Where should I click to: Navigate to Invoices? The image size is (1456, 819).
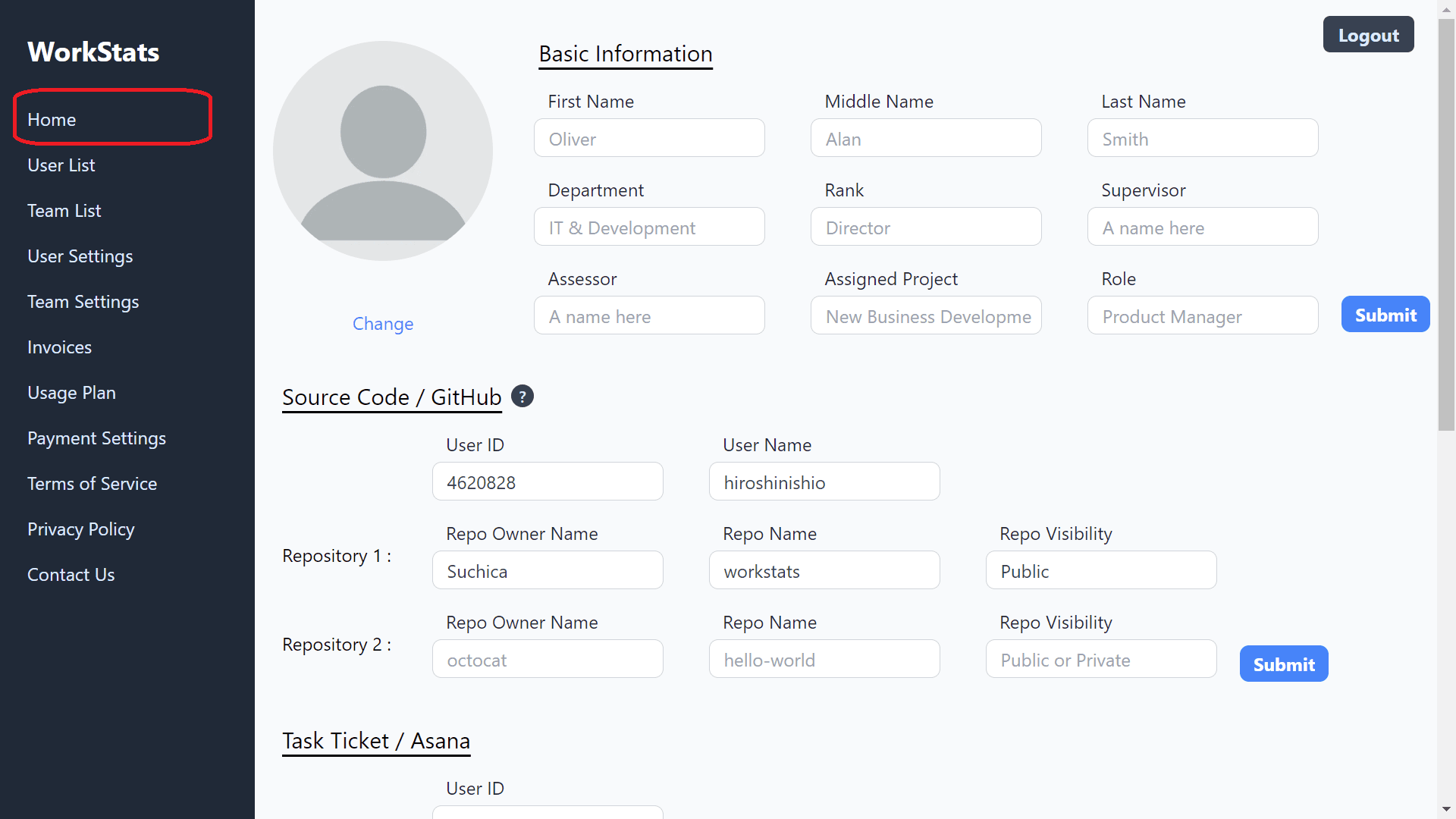(x=59, y=347)
